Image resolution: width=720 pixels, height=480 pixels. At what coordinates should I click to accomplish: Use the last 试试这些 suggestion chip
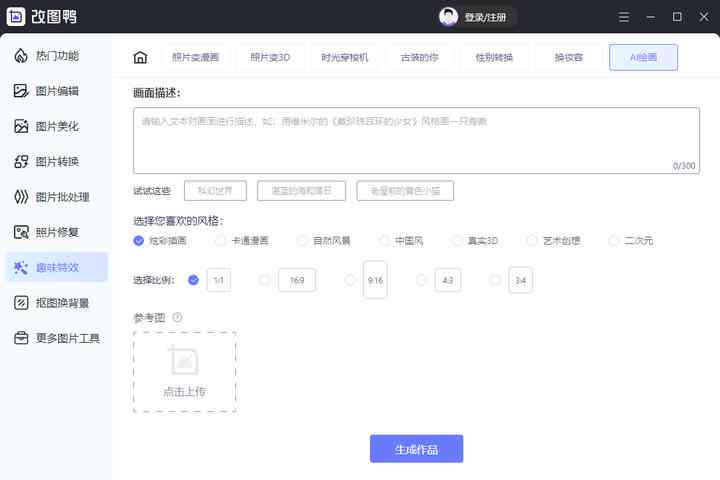click(405, 191)
